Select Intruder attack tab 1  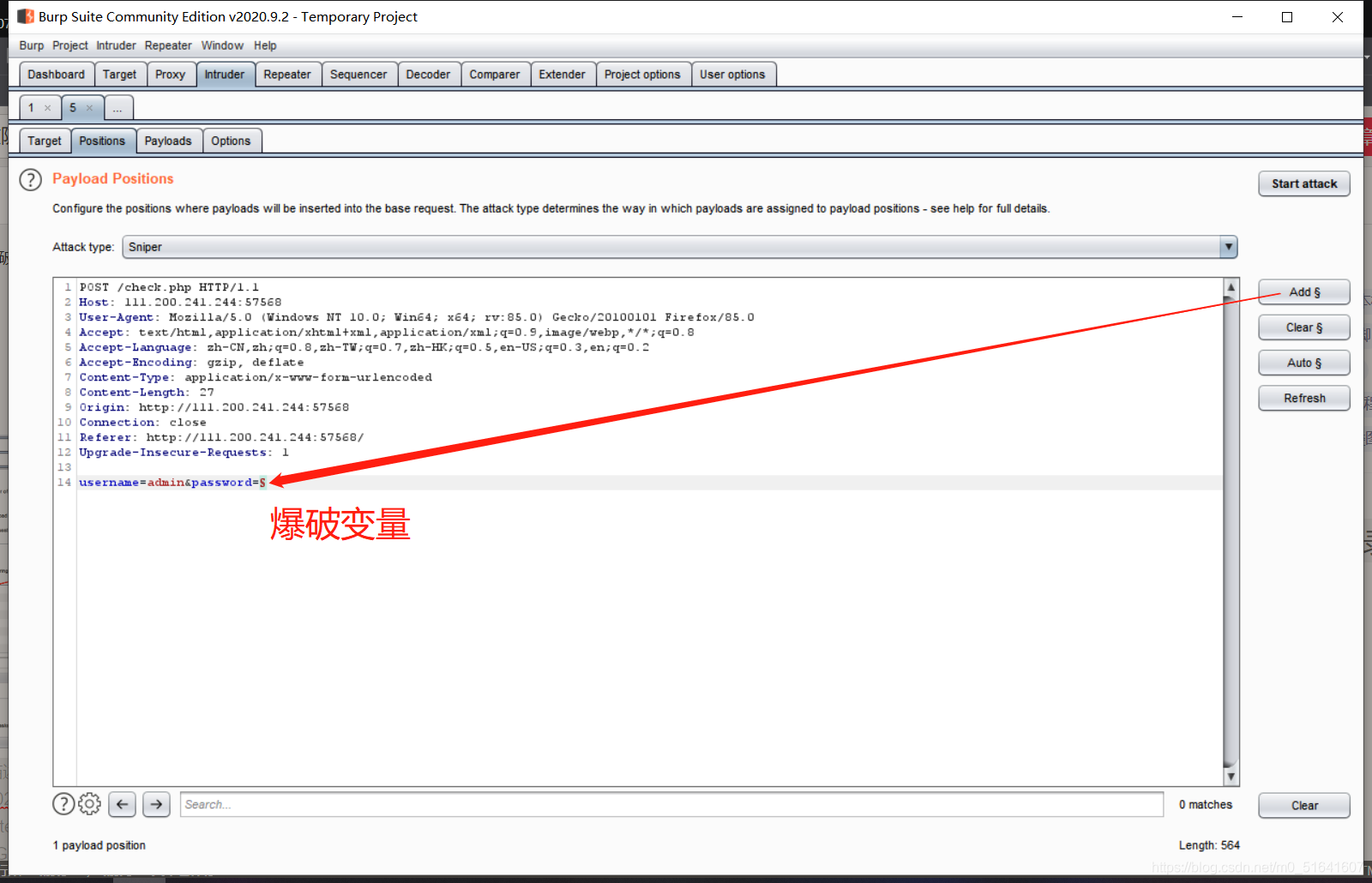[32, 108]
